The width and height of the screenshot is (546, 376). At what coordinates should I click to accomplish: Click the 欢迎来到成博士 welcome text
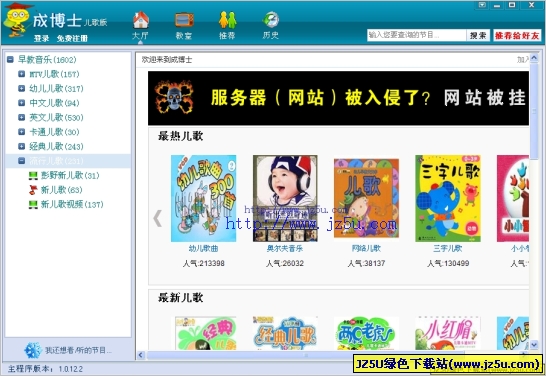167,60
